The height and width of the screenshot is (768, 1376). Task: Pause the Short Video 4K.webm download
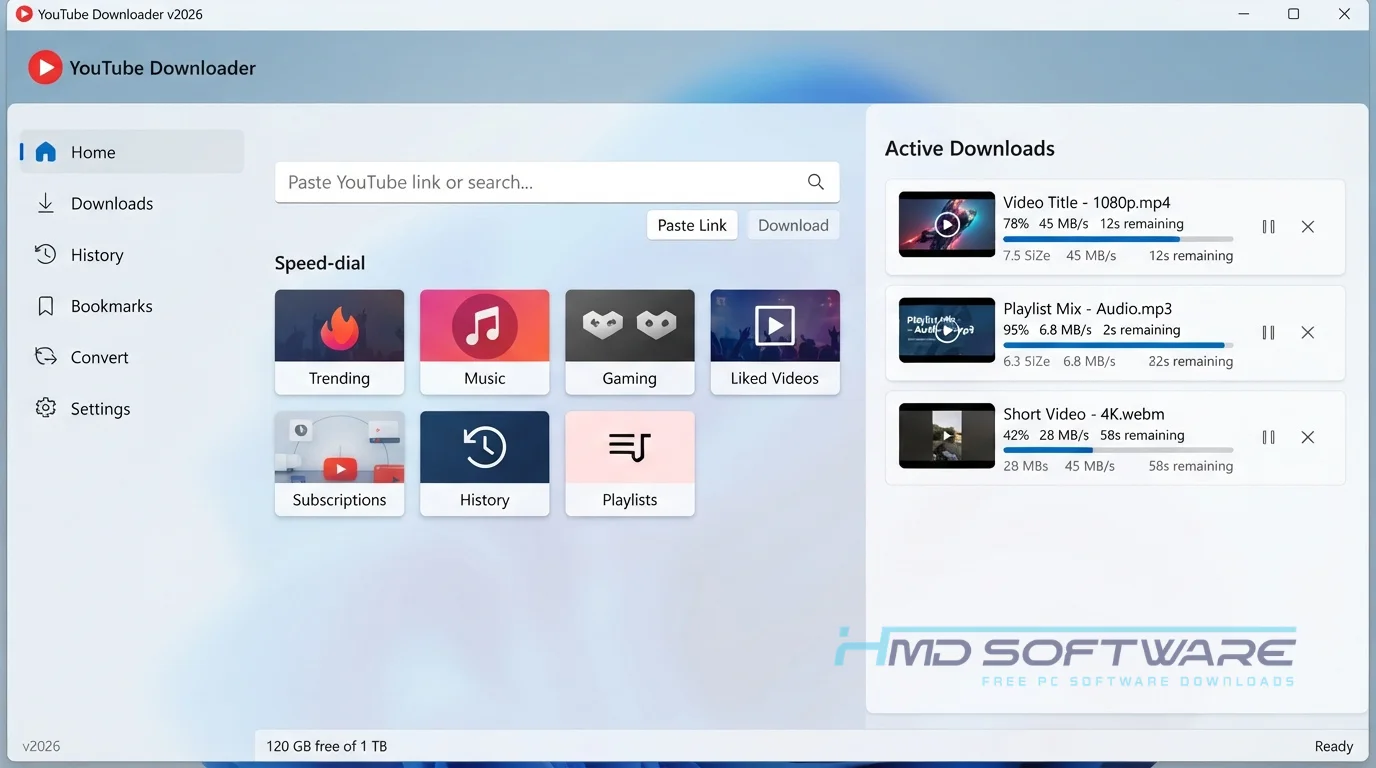(x=1269, y=437)
